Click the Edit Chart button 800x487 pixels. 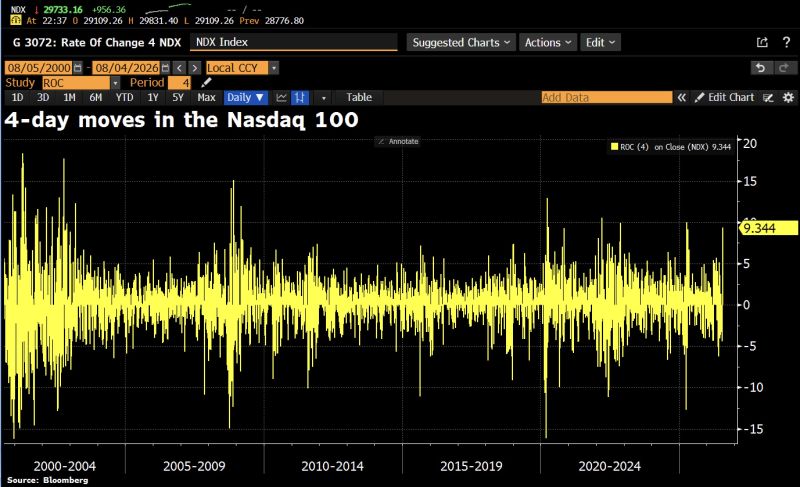[724, 97]
